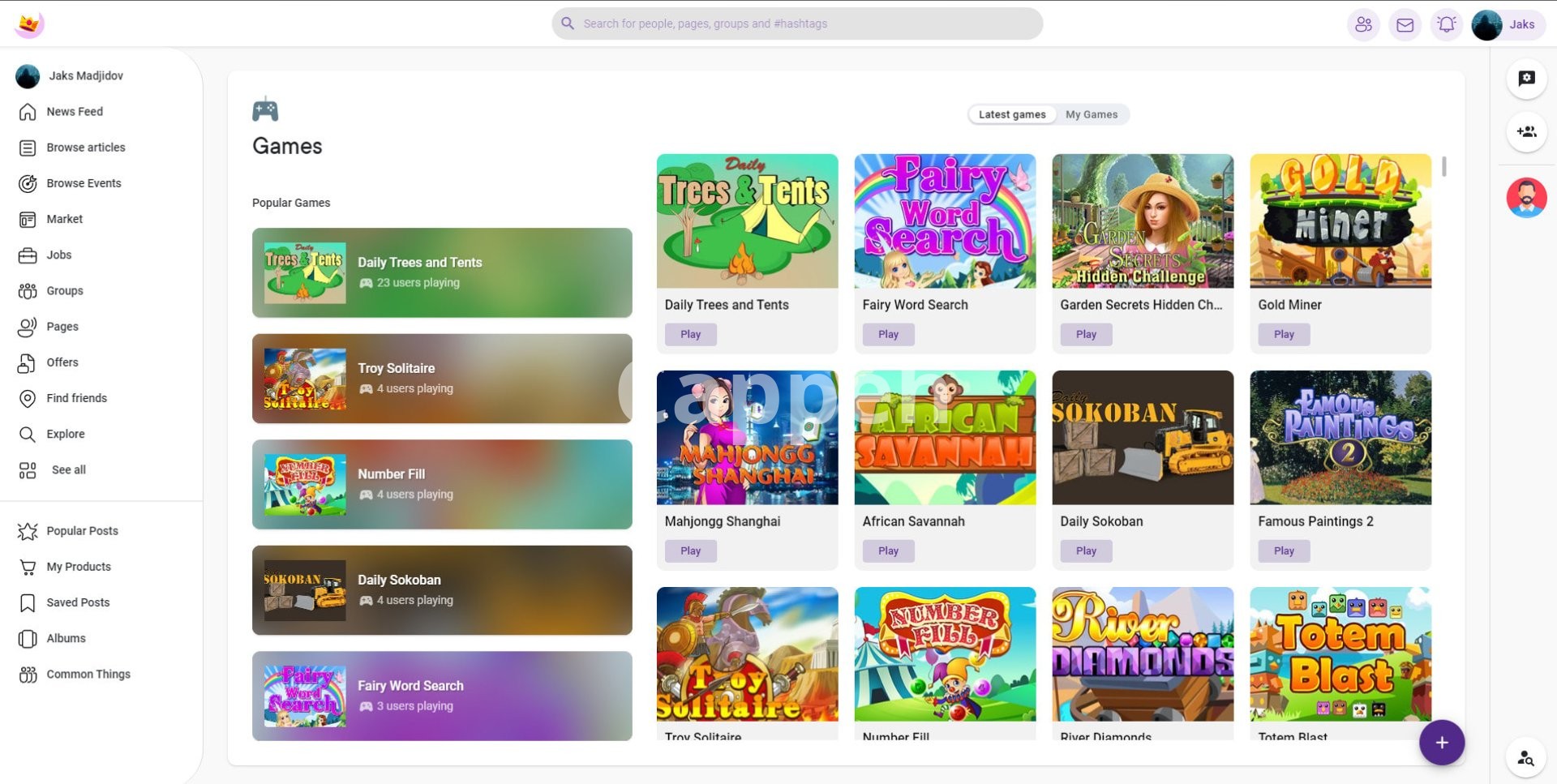Click the crown logo home icon
1557x784 pixels.
point(29,24)
